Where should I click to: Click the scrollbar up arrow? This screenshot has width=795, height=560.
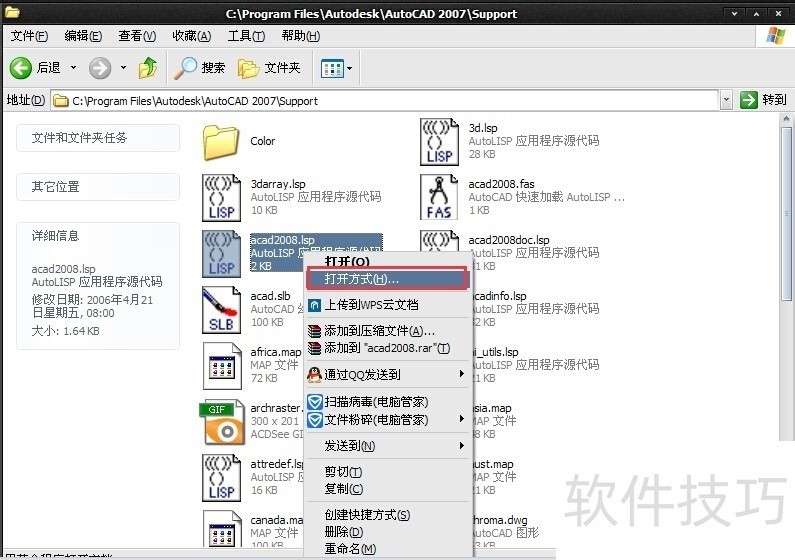(787, 120)
